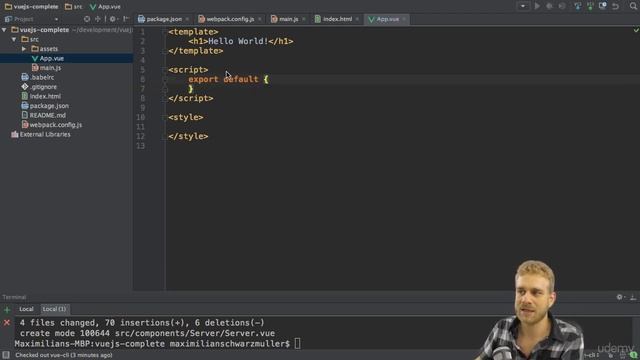Hide the Project tool window icon
This screenshot has height=360, width=640.
point(126,19)
